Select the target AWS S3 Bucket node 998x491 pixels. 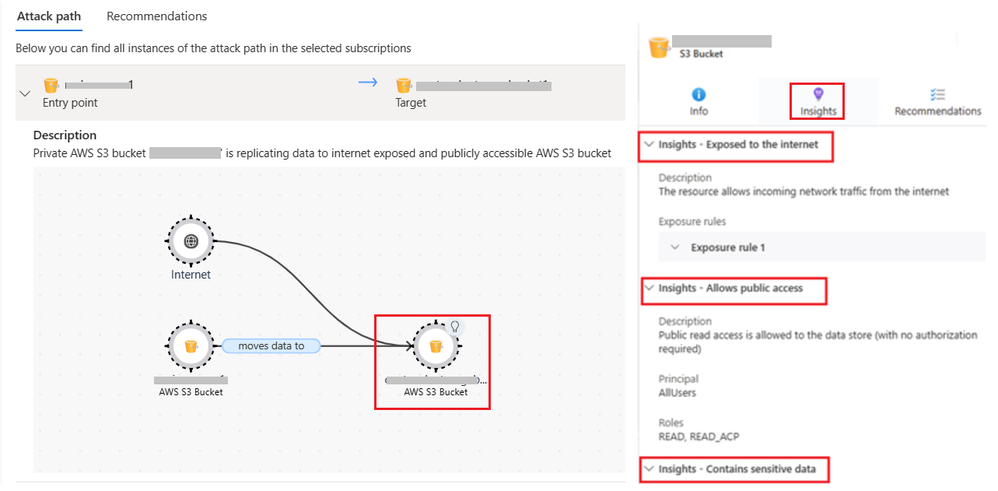[x=435, y=346]
